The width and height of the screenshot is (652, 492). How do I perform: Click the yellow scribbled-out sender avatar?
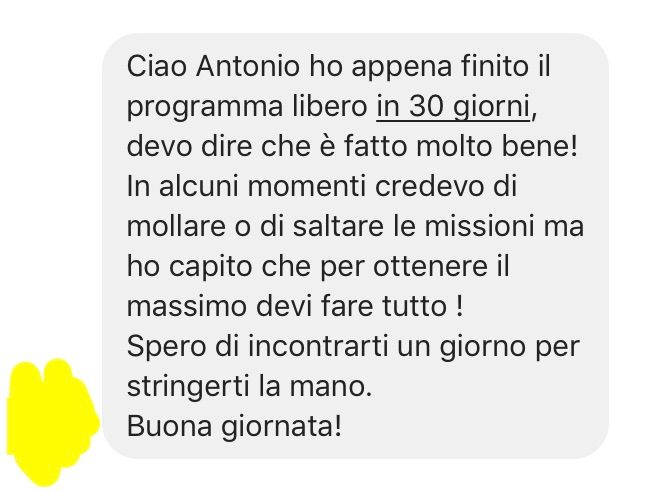52,422
